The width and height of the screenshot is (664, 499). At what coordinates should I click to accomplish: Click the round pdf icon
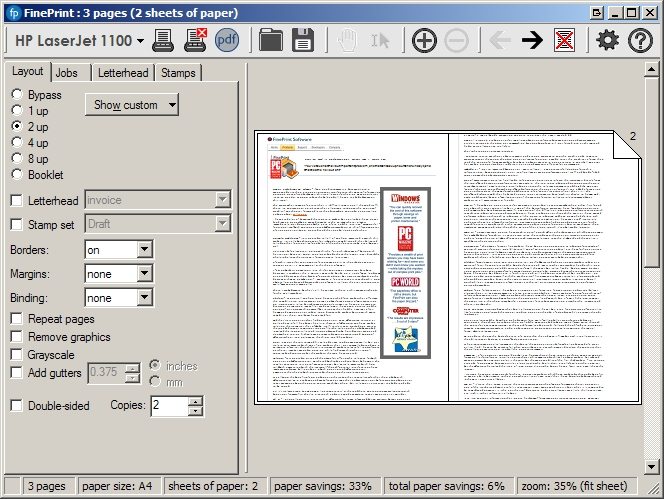pos(227,40)
